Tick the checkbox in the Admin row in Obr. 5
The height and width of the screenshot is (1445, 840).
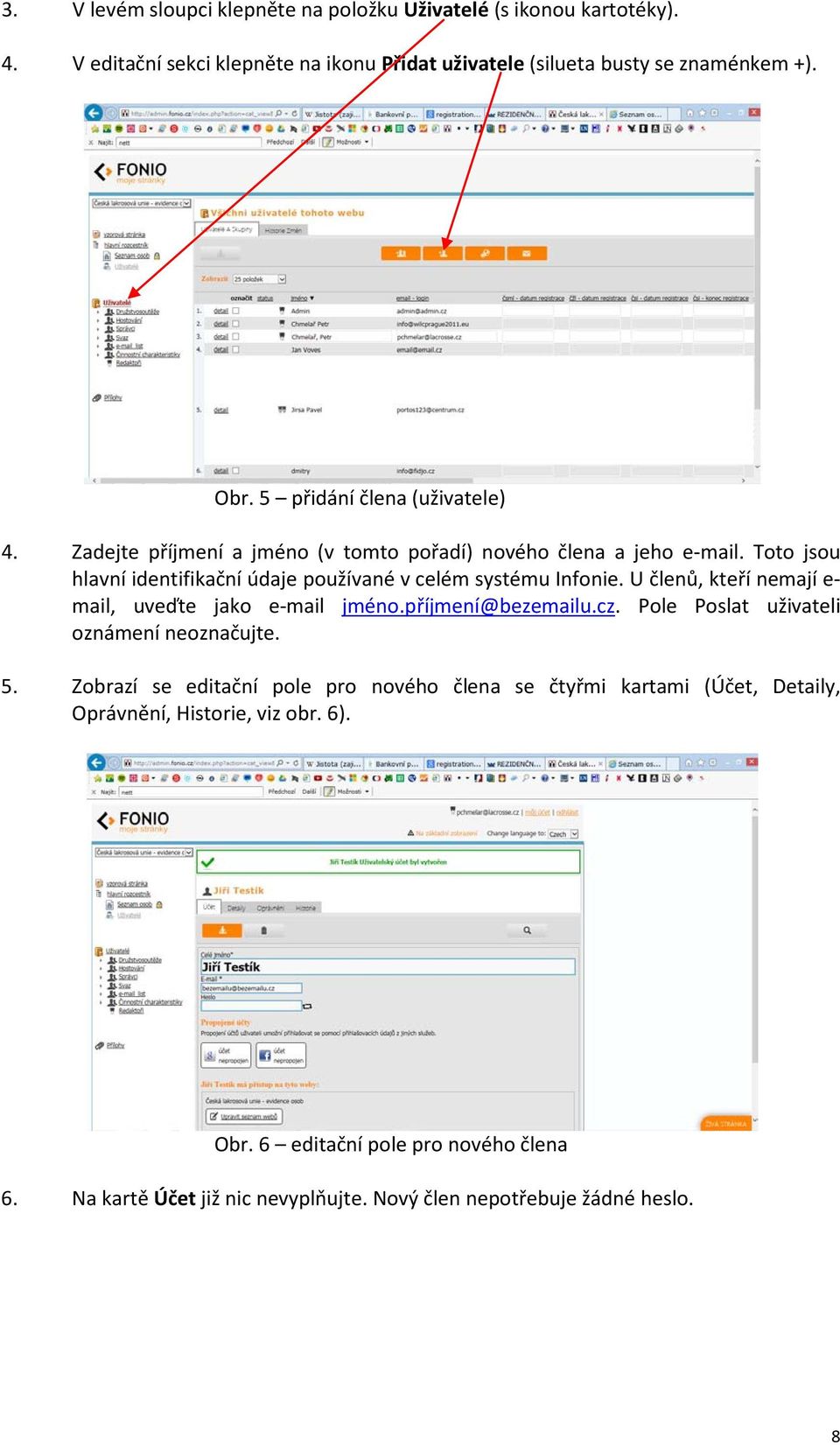click(235, 311)
